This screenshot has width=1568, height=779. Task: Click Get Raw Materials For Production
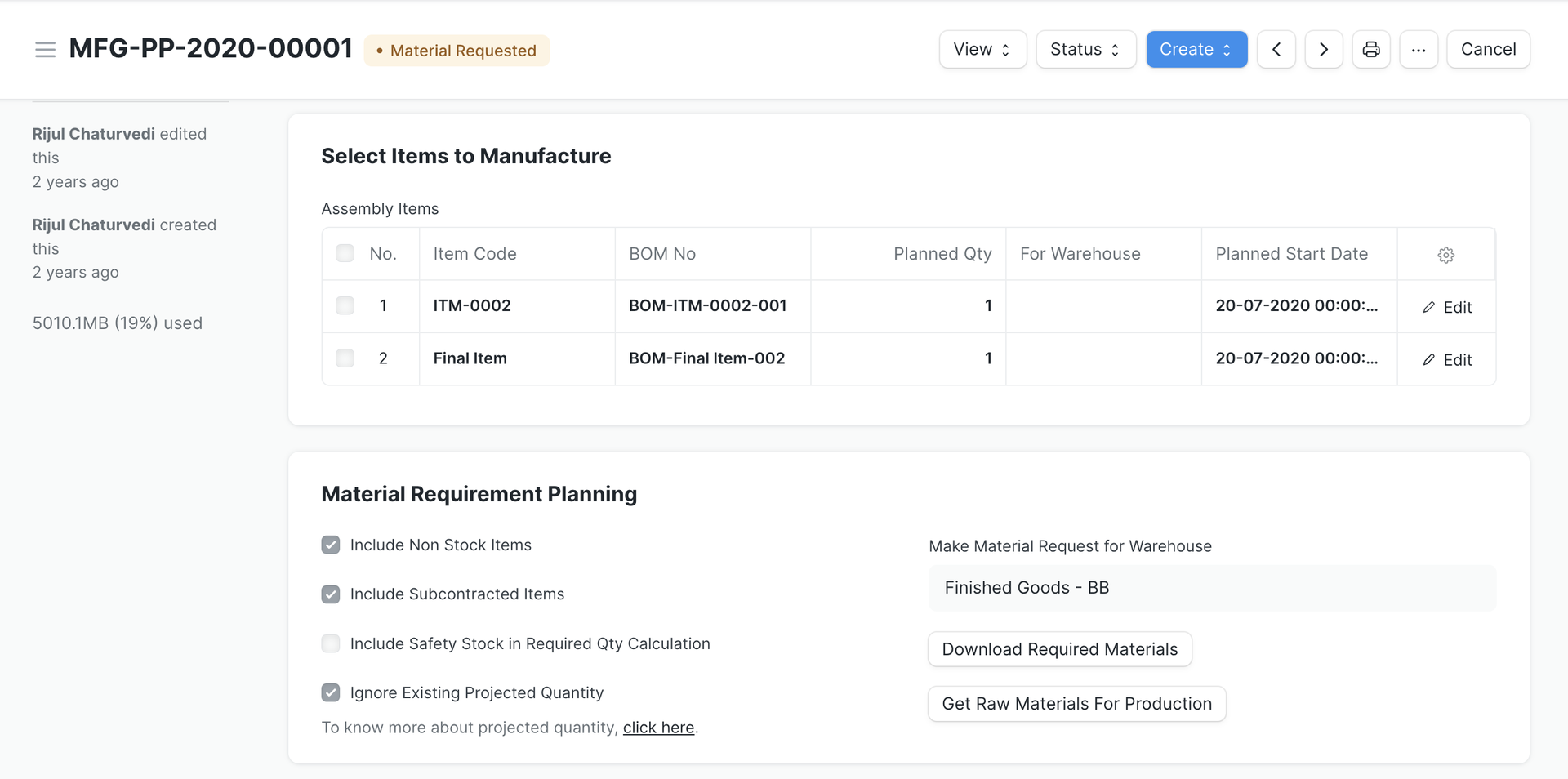(x=1076, y=704)
